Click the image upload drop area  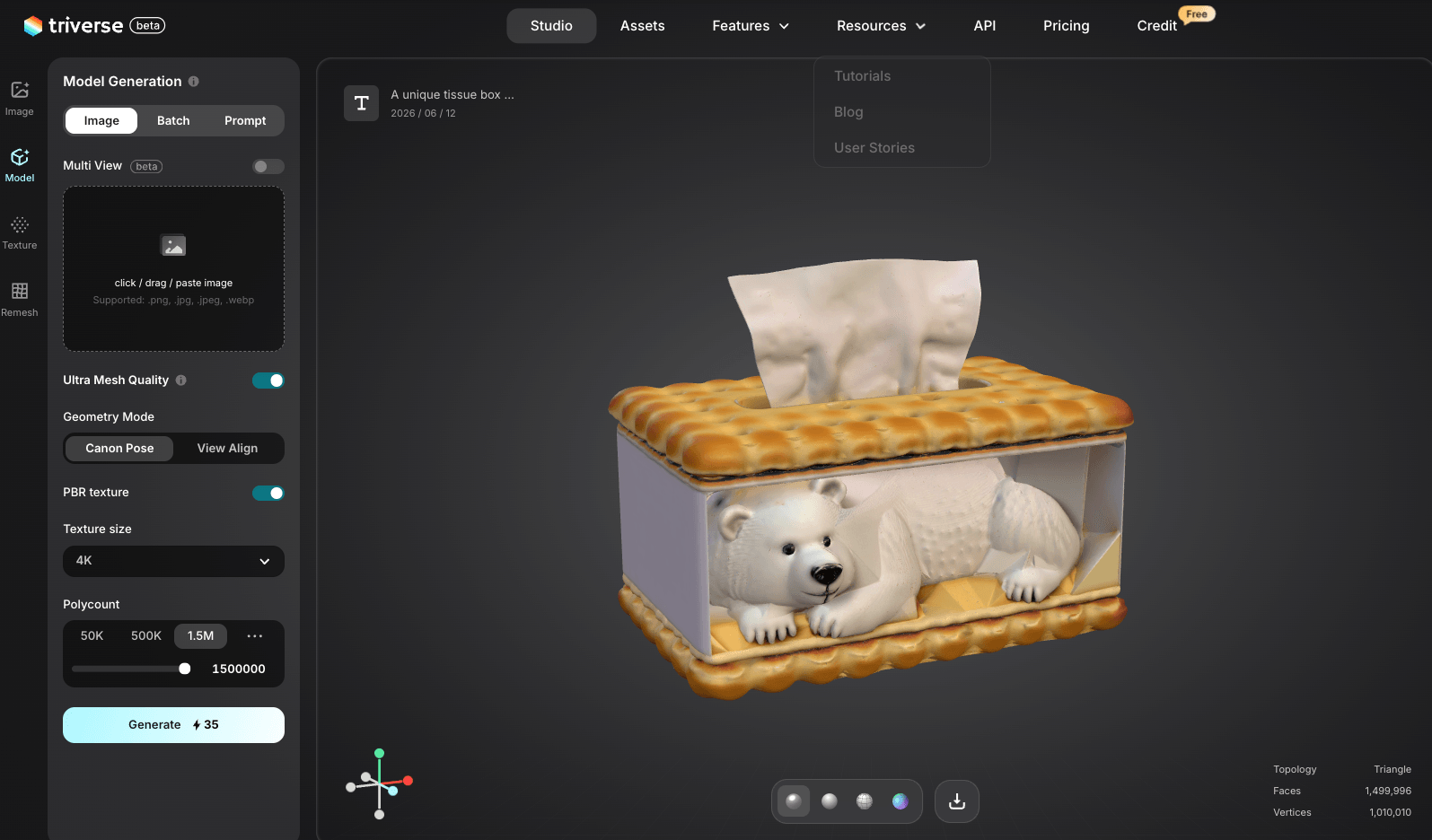point(173,269)
